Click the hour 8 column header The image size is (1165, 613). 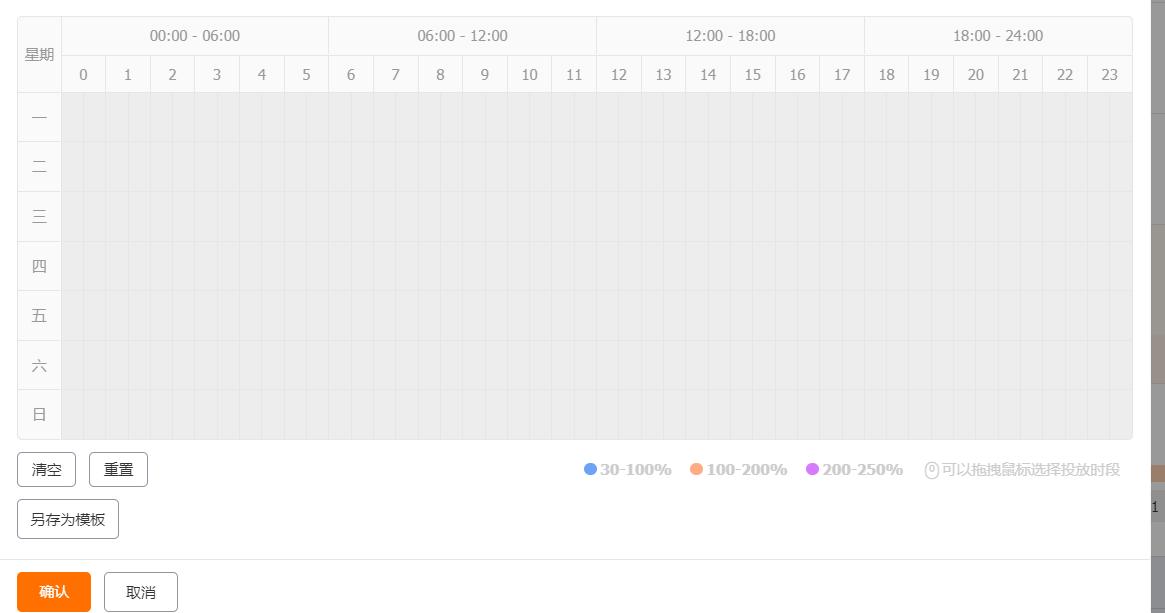440,74
